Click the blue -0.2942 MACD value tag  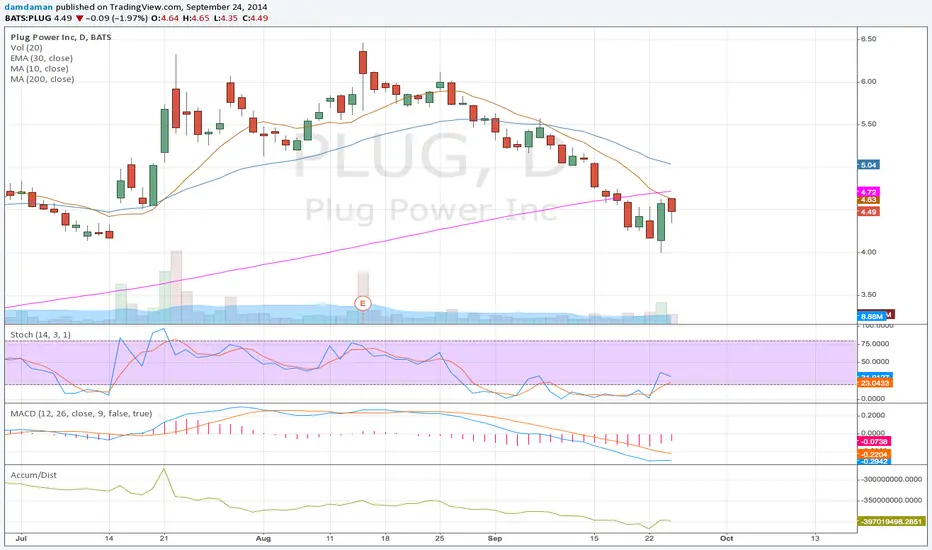874,461
